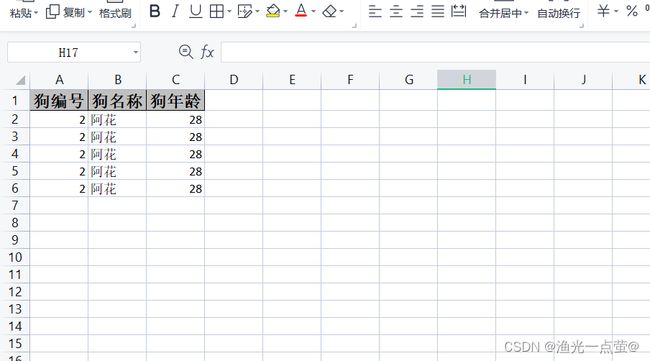This screenshot has height=361, width=650.
Task: Click into the formula bar input
Action: tap(435, 52)
